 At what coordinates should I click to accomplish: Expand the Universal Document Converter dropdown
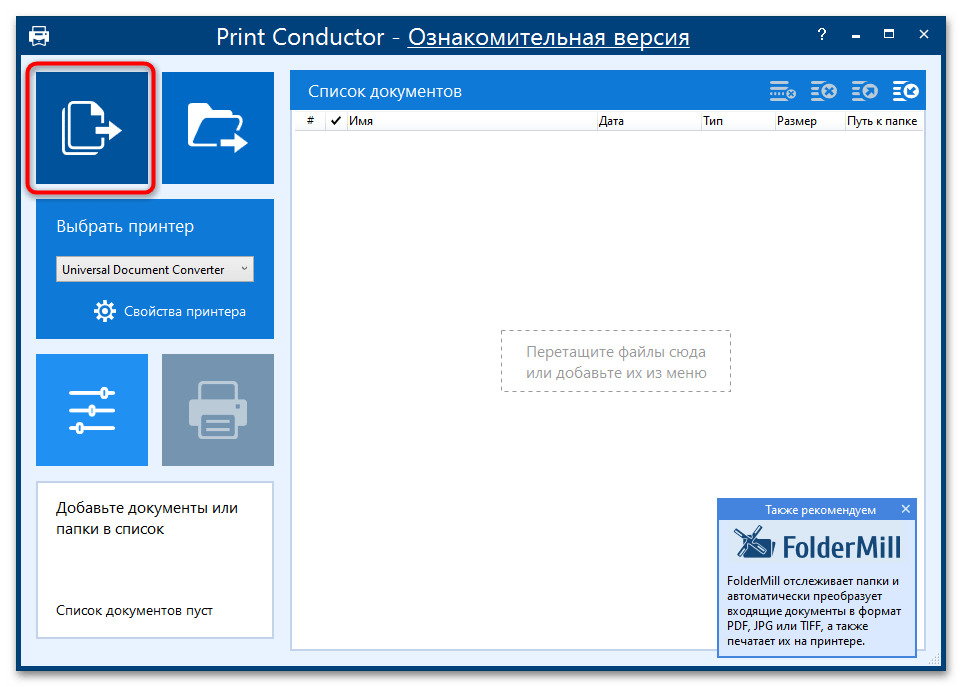pos(155,269)
